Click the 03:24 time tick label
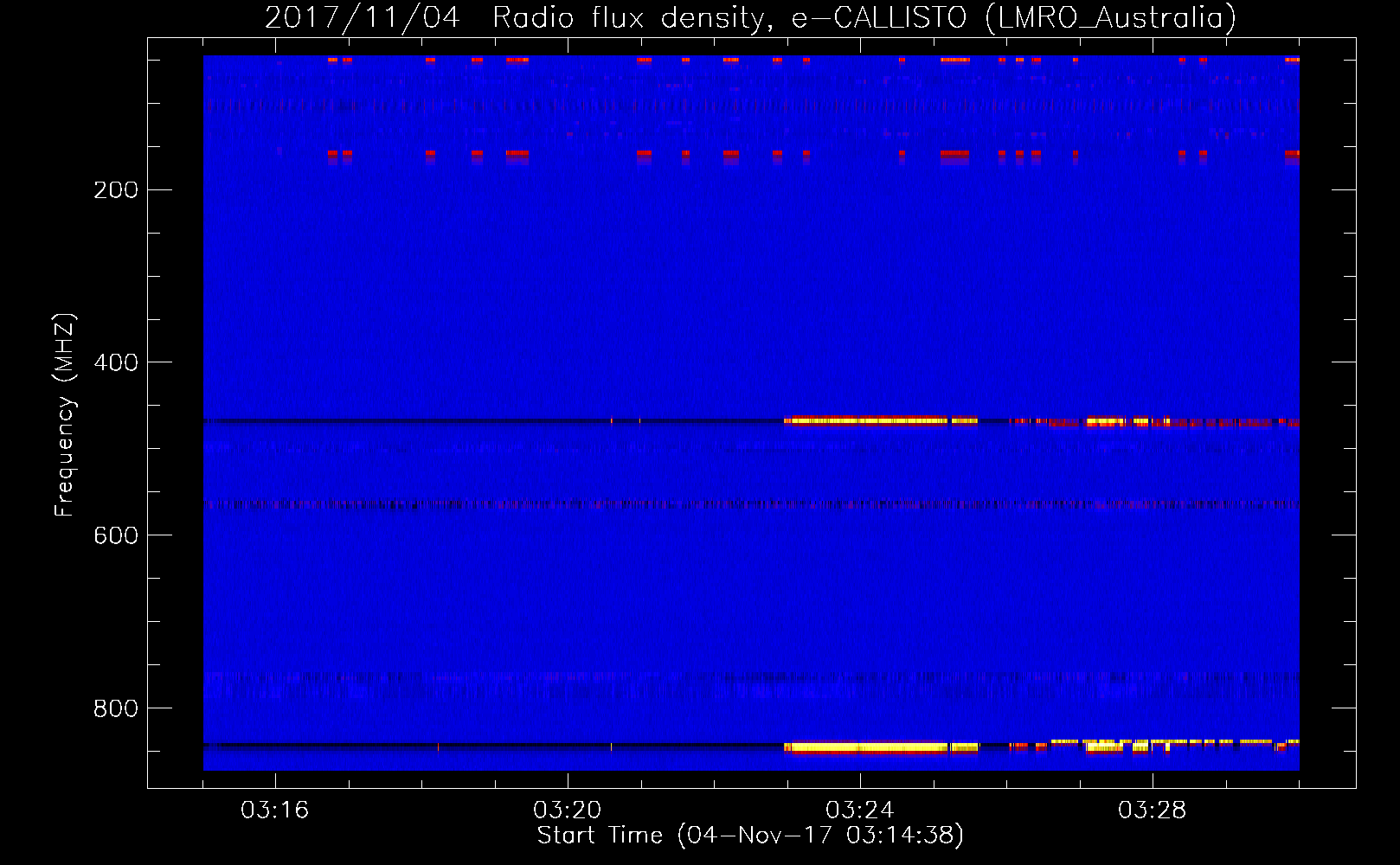This screenshot has width=1400, height=865. tap(859, 811)
